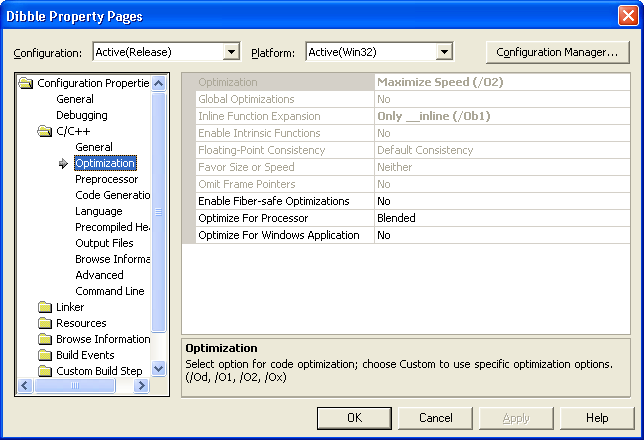Click the Resources folder icon
This screenshot has height=440, width=644.
click(x=44, y=323)
